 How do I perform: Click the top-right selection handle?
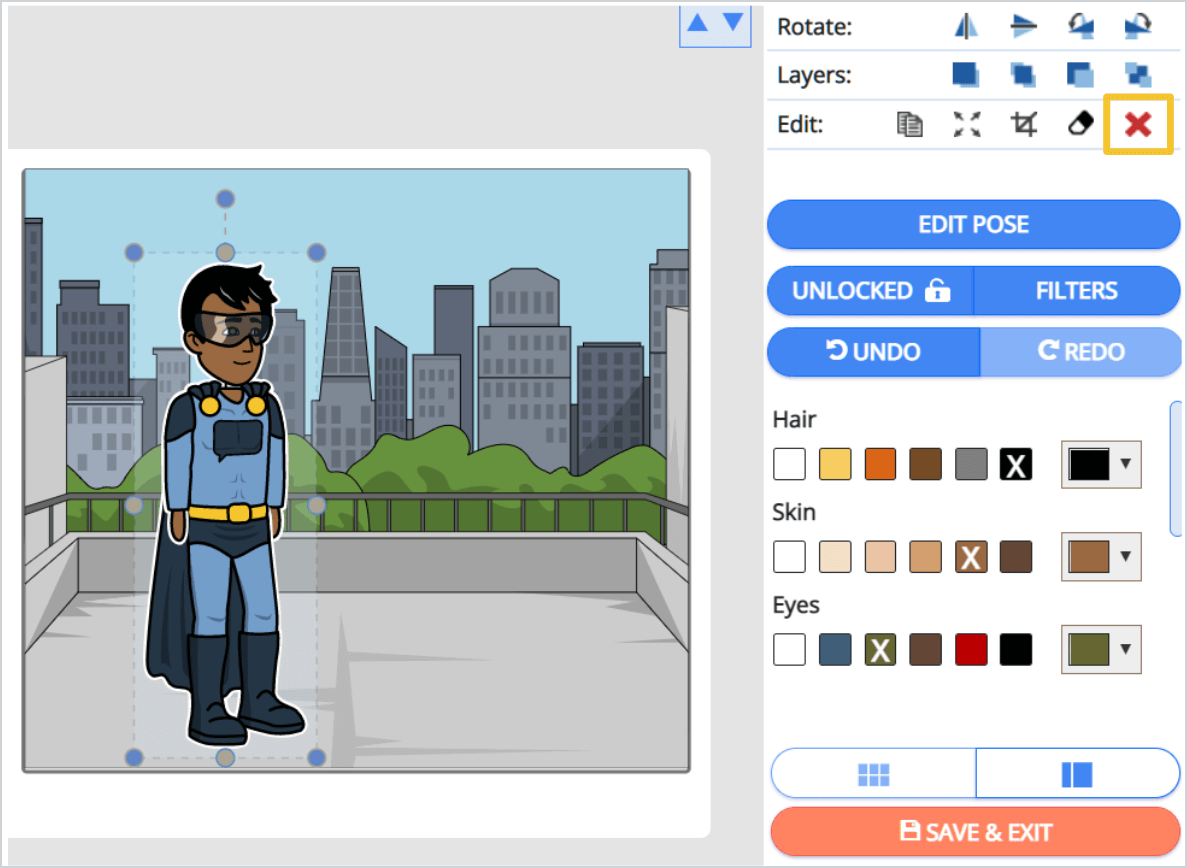click(x=316, y=252)
